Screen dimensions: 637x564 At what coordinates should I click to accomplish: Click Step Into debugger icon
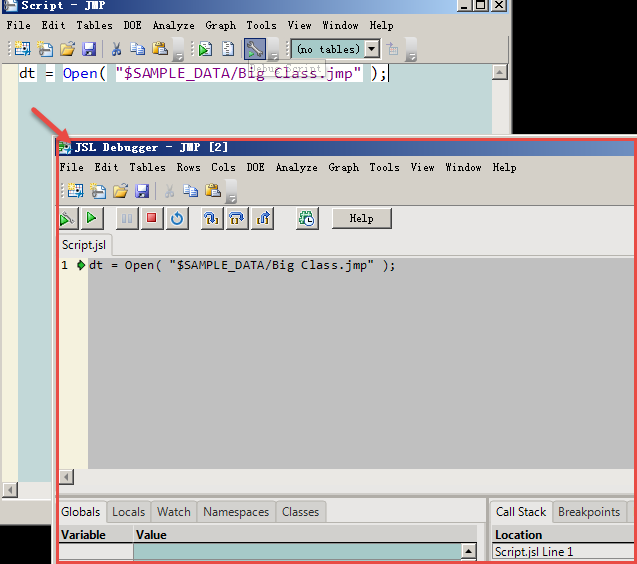(x=212, y=219)
